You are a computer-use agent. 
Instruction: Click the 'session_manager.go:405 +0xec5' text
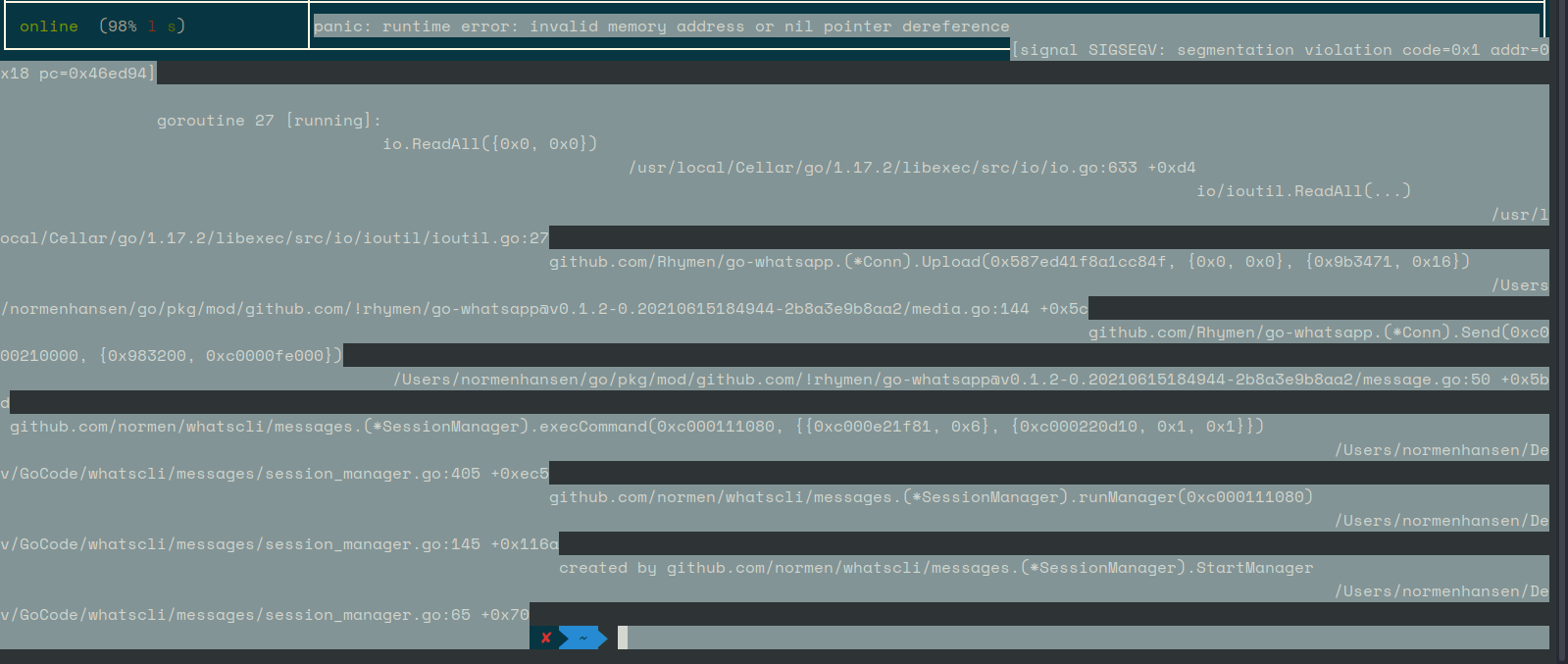(275, 474)
